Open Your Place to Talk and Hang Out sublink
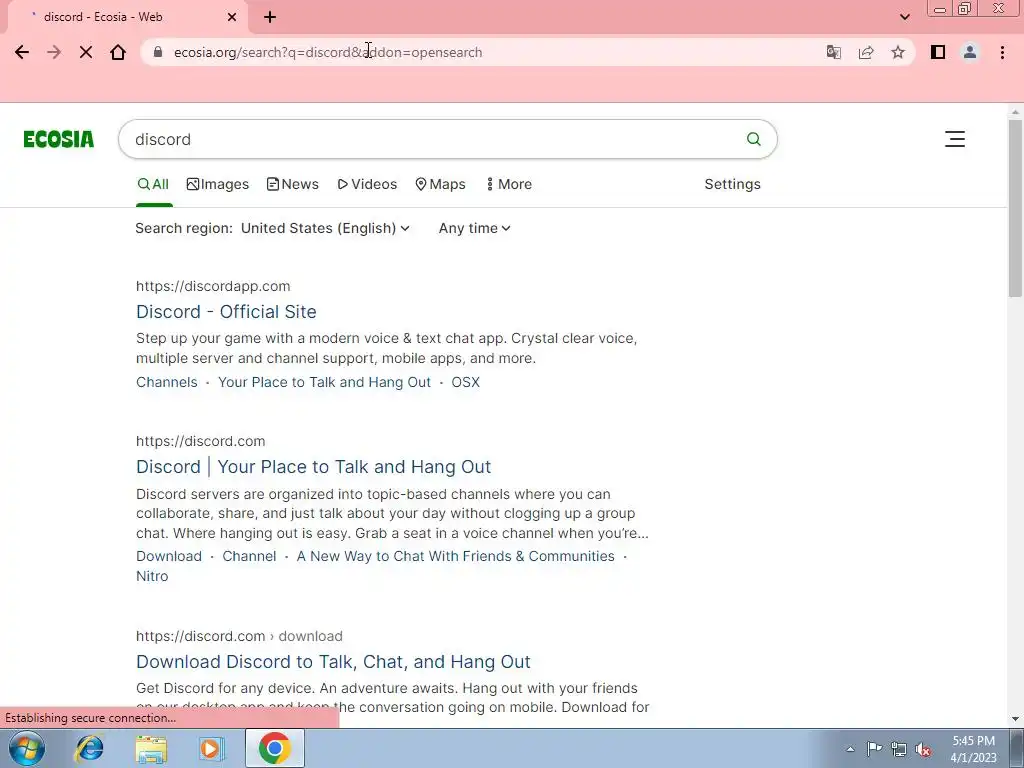1024x768 pixels. tap(324, 382)
